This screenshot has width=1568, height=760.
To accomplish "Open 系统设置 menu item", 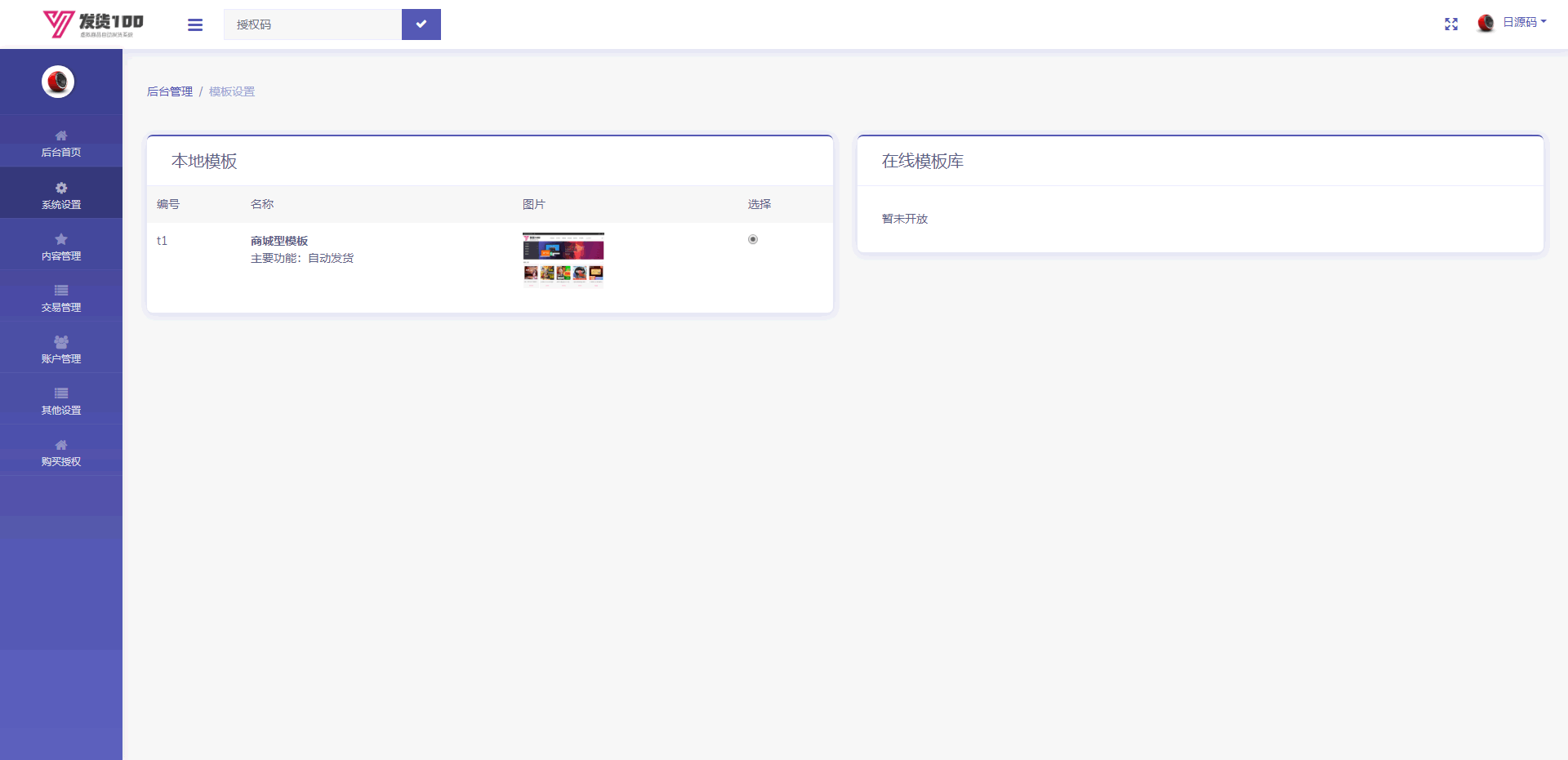I will click(x=61, y=193).
